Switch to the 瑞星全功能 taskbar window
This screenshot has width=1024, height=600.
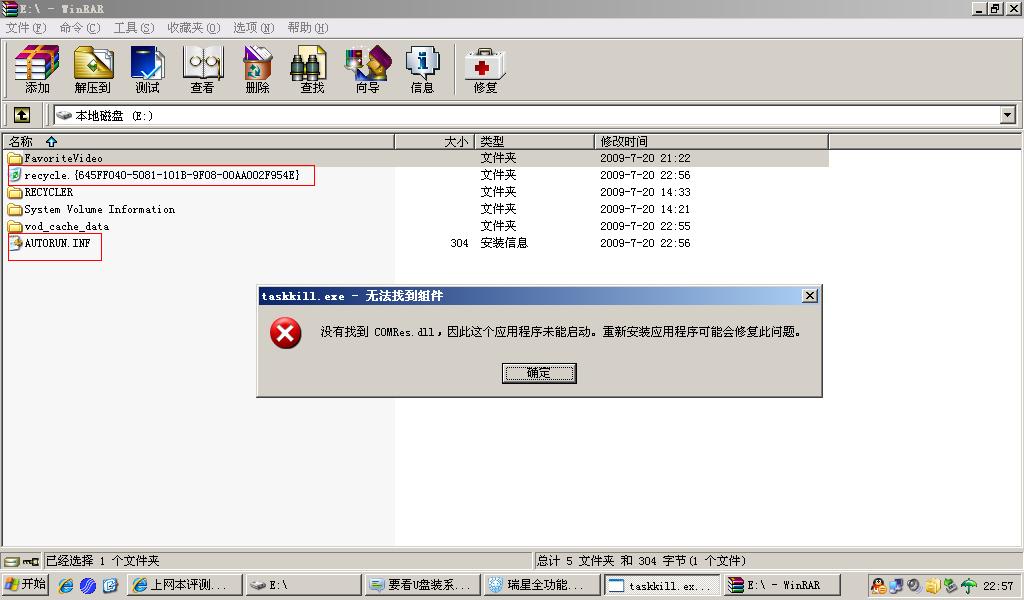pyautogui.click(x=541, y=585)
